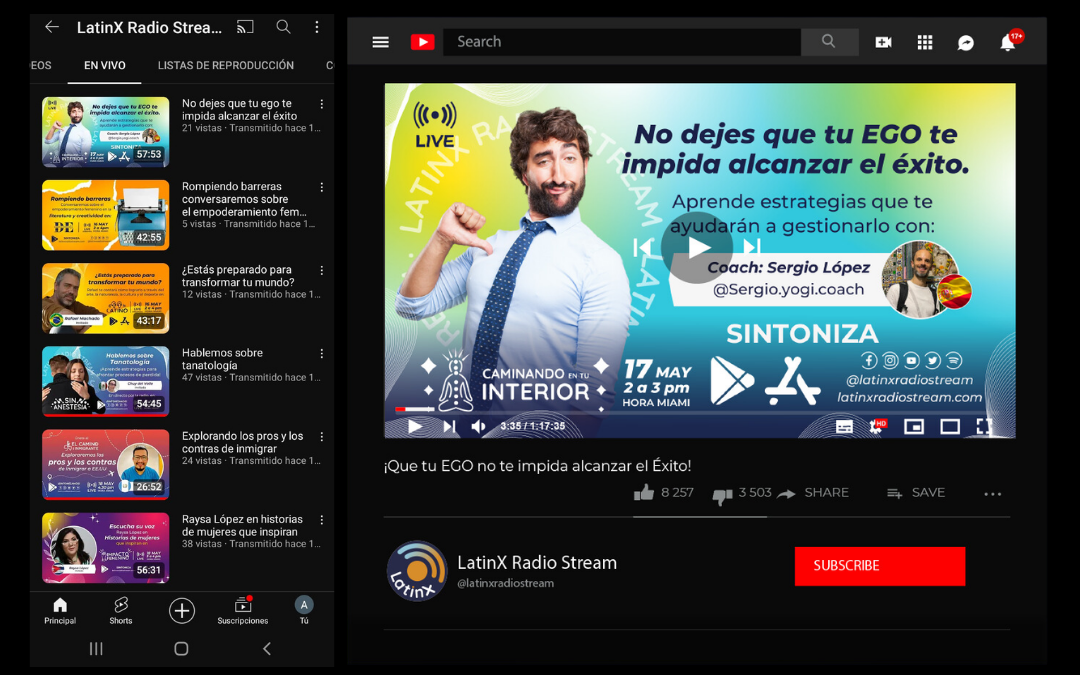The image size is (1080, 675).
Task: Select '¿Estás preparado para transformar tu mundo?' title
Action: 238,276
